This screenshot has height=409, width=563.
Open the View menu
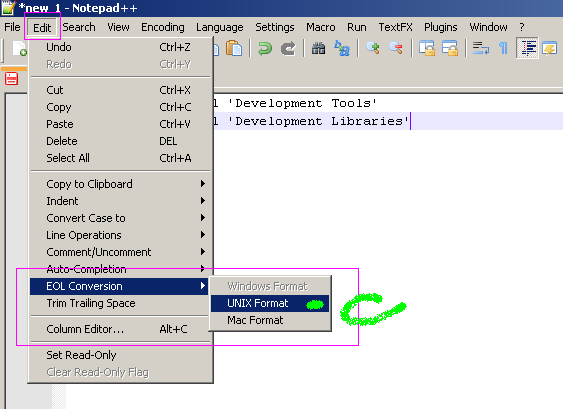118,27
